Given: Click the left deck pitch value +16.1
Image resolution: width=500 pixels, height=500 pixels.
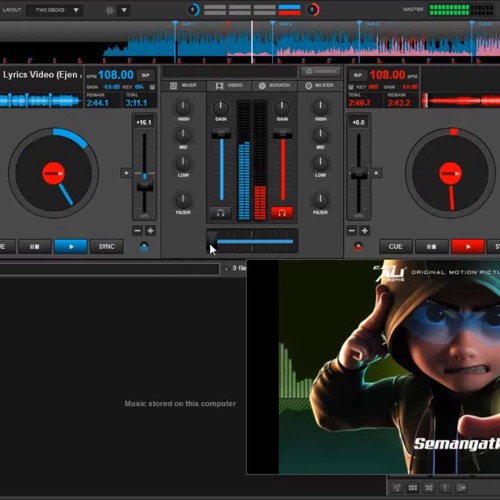Looking at the screenshot, I should [x=144, y=123].
